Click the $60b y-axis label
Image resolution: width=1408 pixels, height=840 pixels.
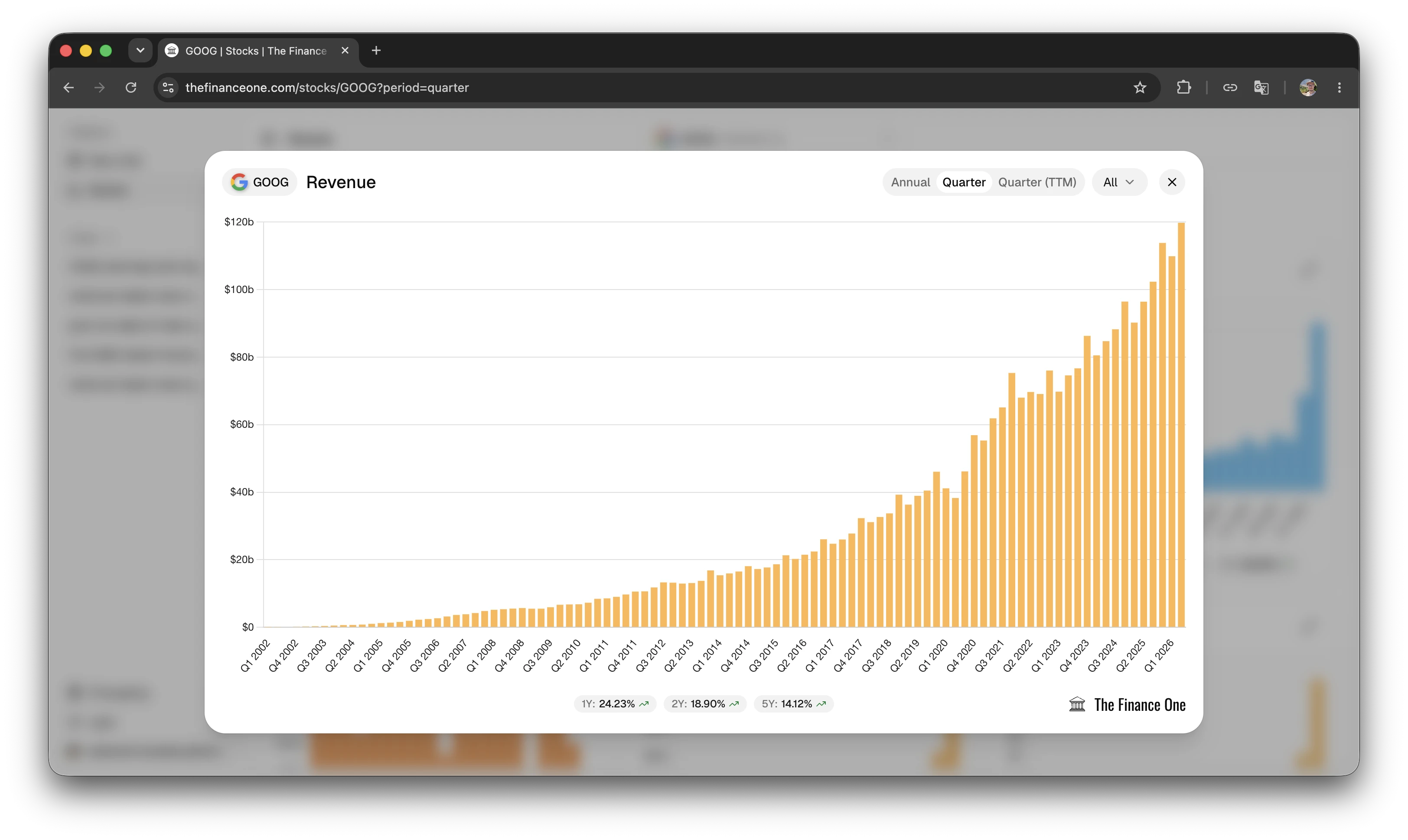pyautogui.click(x=242, y=424)
